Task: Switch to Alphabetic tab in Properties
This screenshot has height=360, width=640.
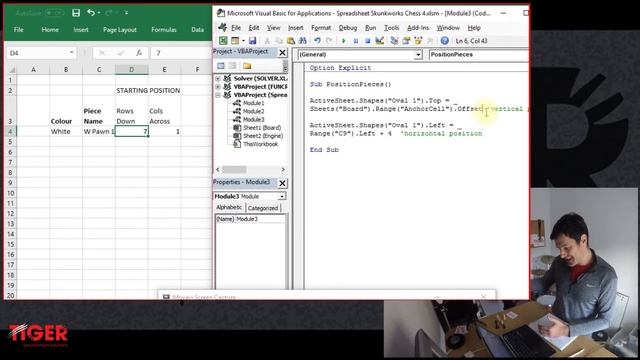Action: [229, 207]
